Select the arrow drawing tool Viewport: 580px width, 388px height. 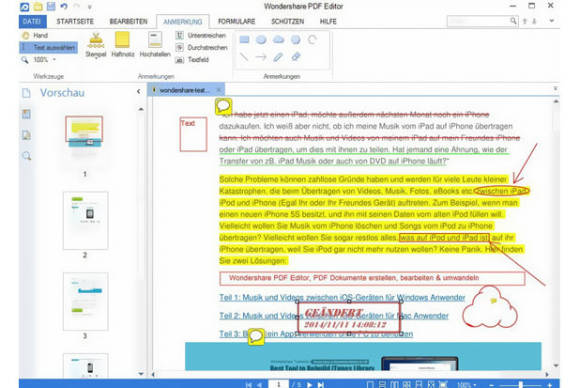click(261, 57)
